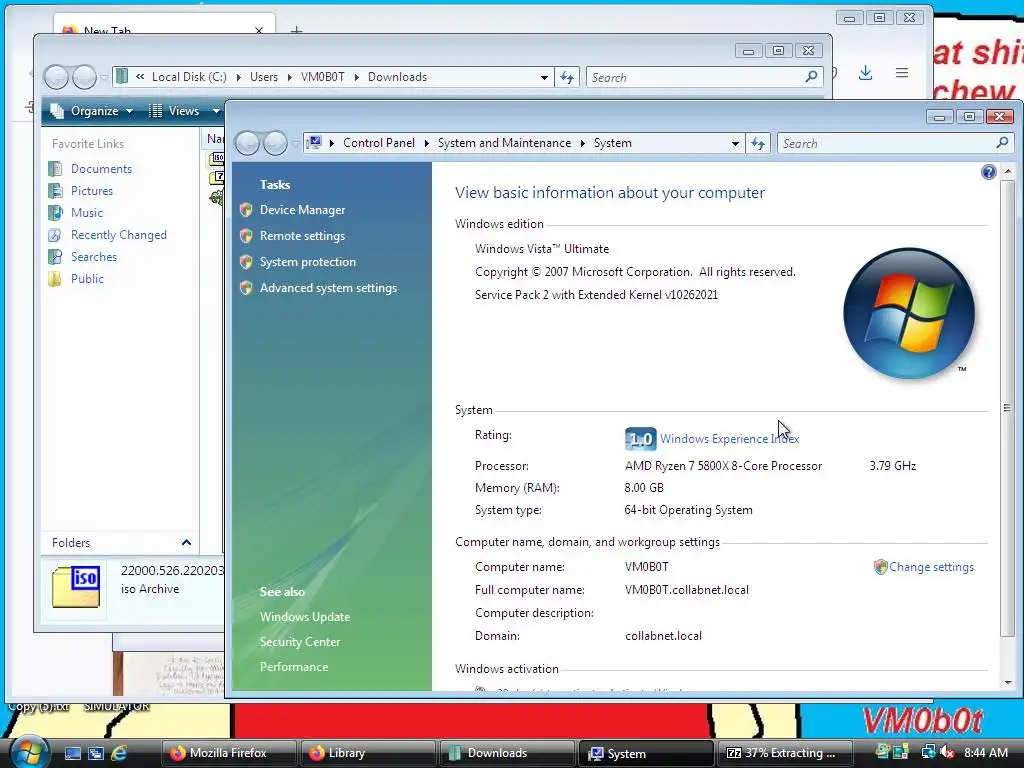Open System protection task

308,262
